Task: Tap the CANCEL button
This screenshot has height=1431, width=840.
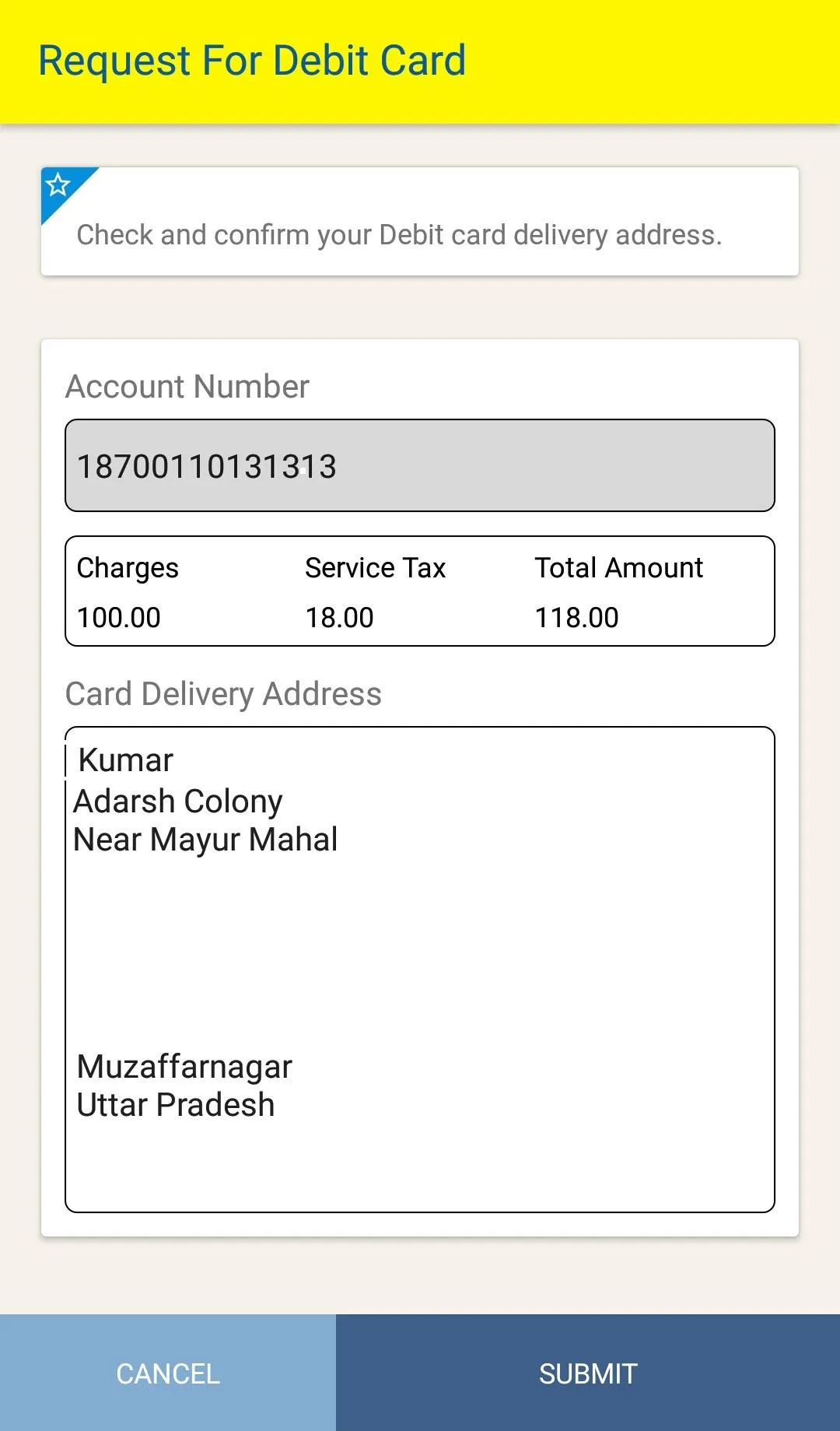Action: tap(168, 1373)
